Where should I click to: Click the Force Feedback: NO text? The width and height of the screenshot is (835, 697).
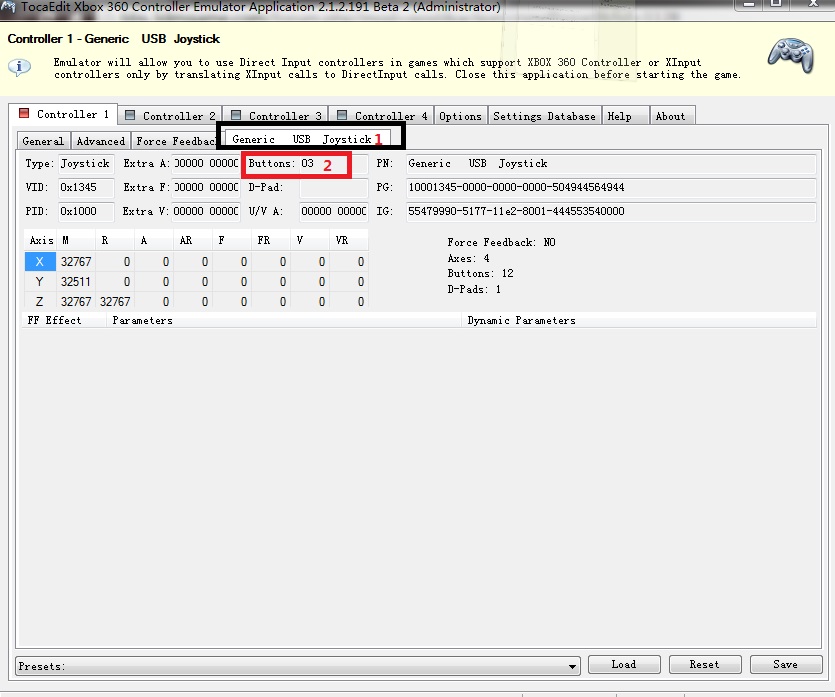501,242
